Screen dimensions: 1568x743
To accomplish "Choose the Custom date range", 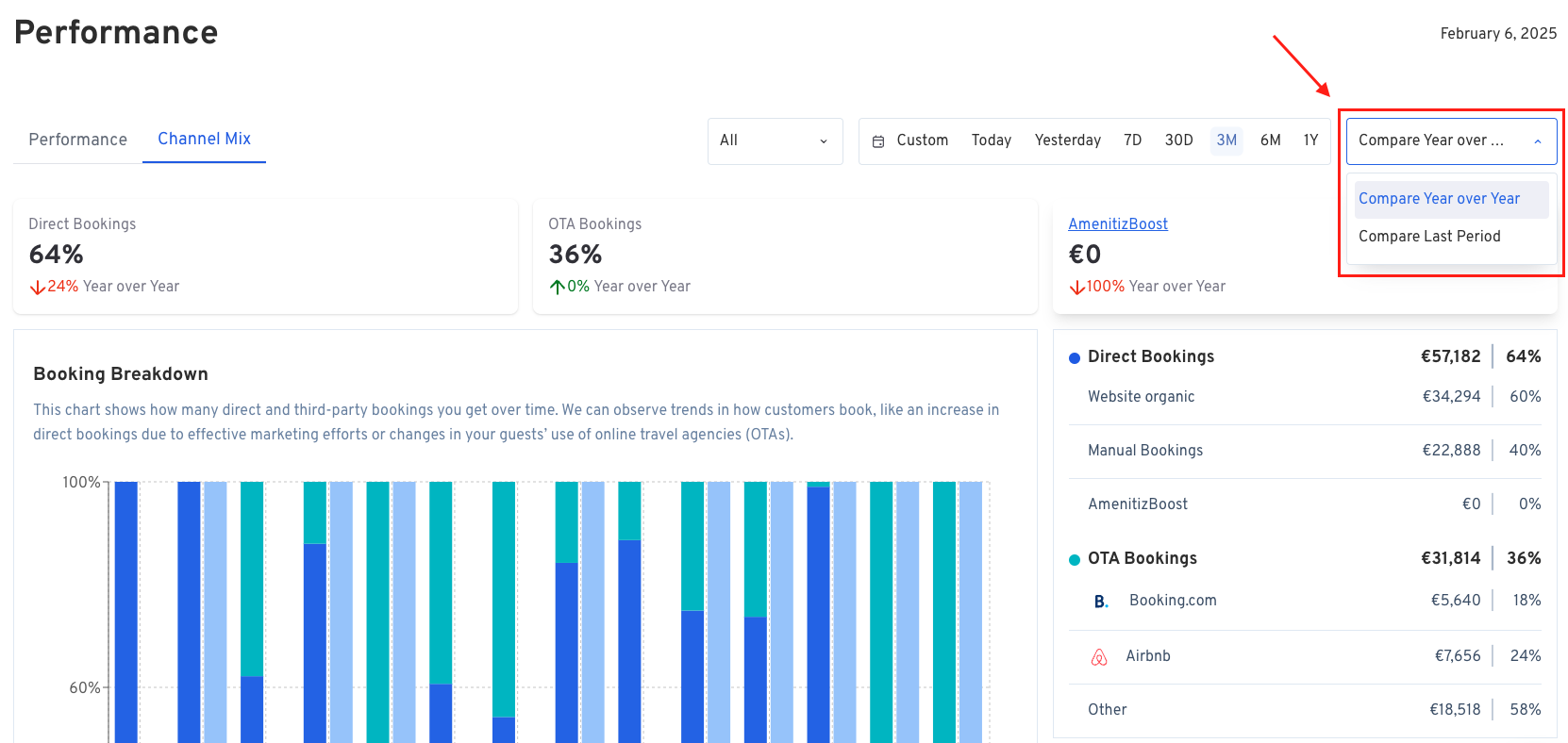I will click(x=922, y=140).
